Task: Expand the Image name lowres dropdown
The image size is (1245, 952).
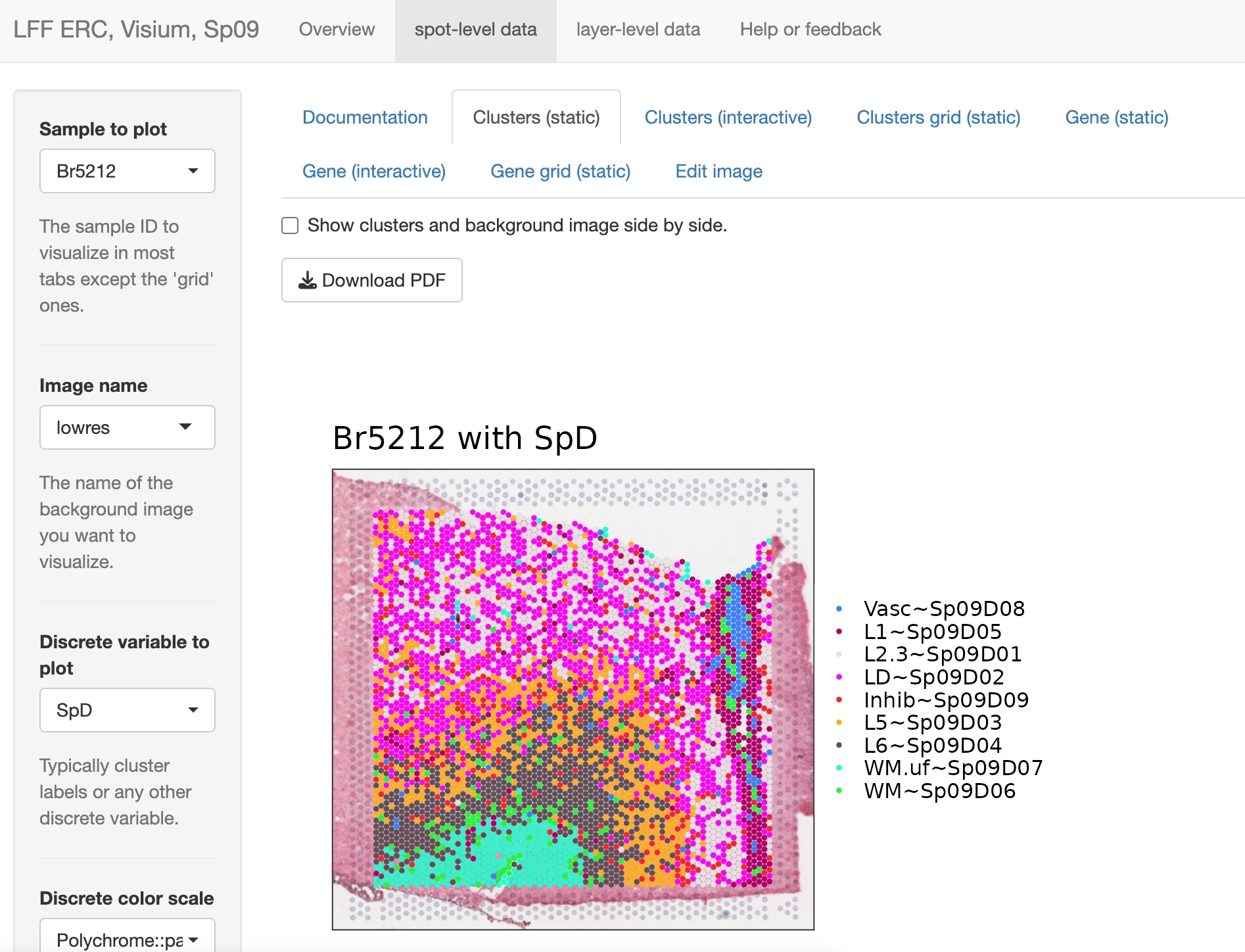Action: pyautogui.click(x=127, y=427)
